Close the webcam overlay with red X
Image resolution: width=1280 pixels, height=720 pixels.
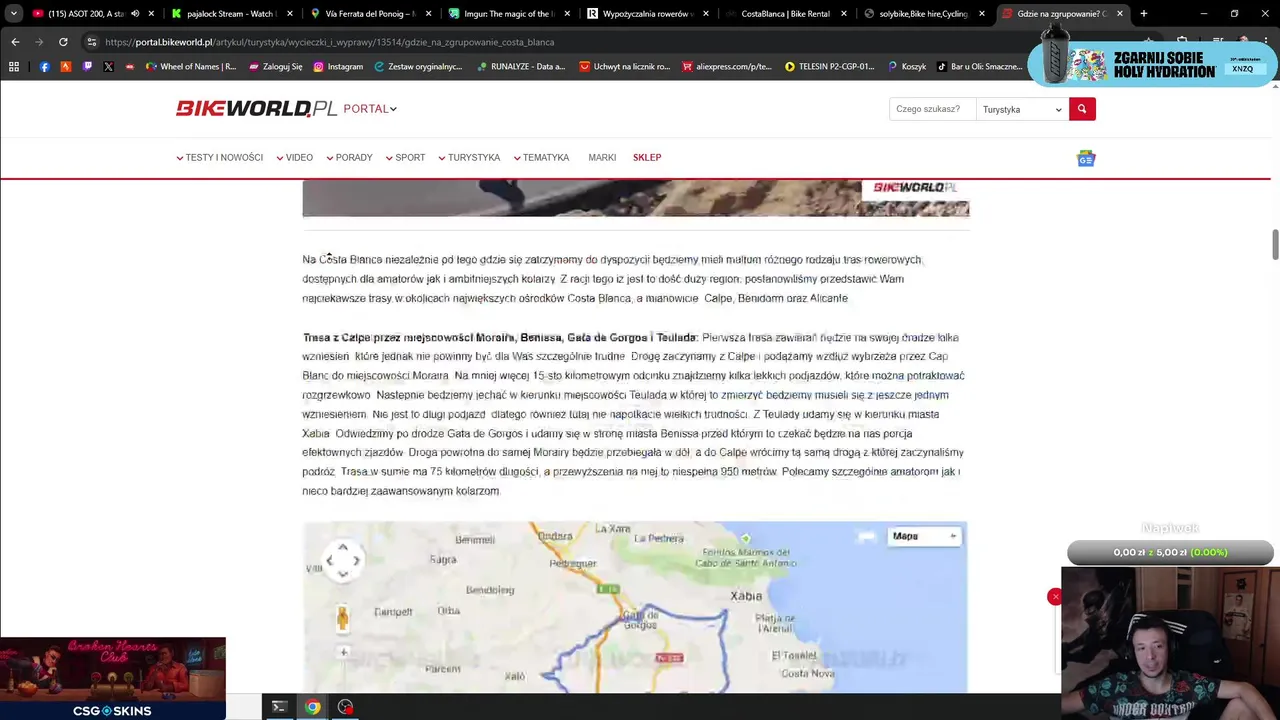click(1054, 597)
